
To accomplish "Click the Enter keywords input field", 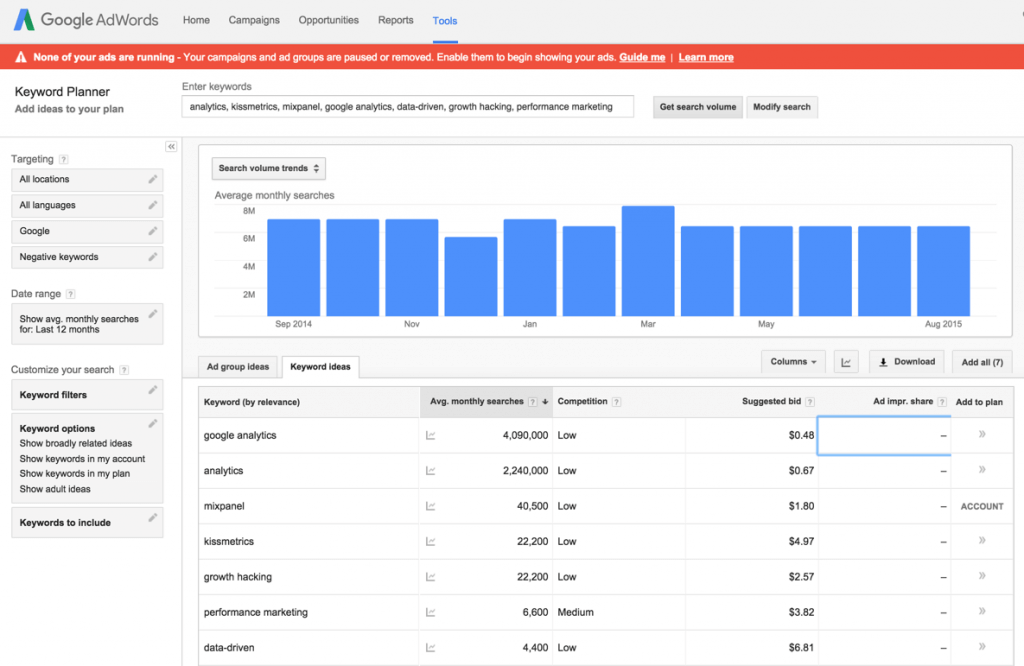I will click(x=408, y=107).
